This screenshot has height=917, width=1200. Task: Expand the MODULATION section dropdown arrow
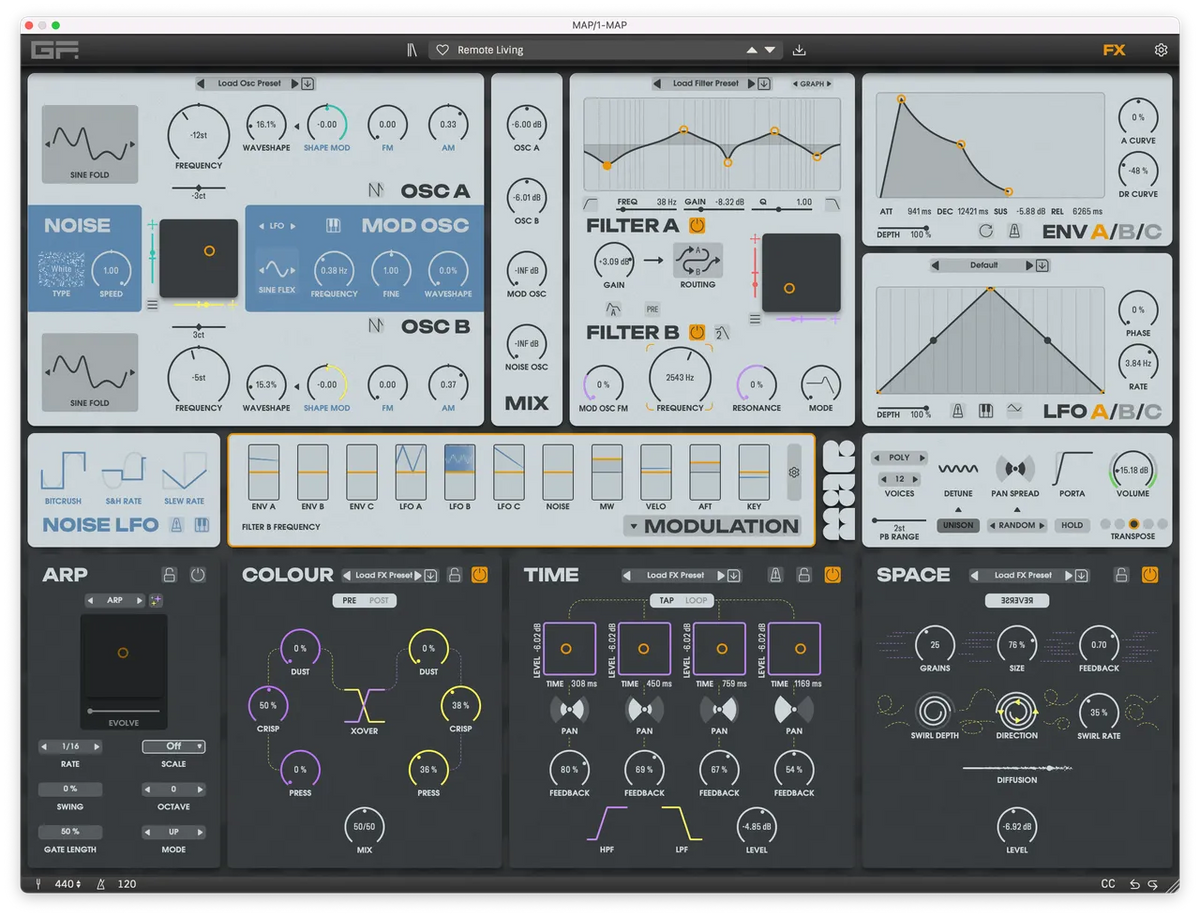(x=632, y=527)
